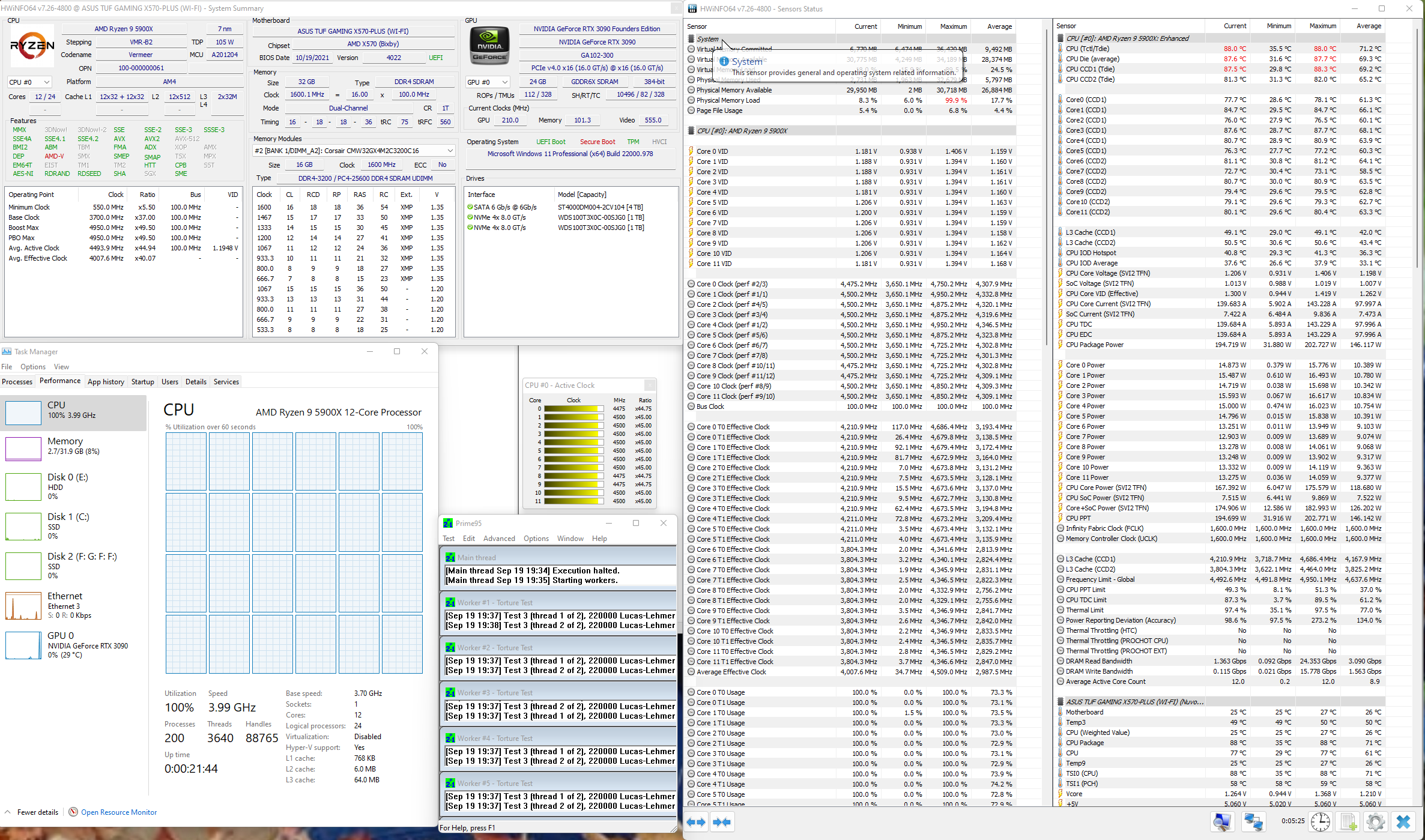
Task: Select the CPU graph thumbnail in Task Manager sidebar
Action: [x=23, y=412]
